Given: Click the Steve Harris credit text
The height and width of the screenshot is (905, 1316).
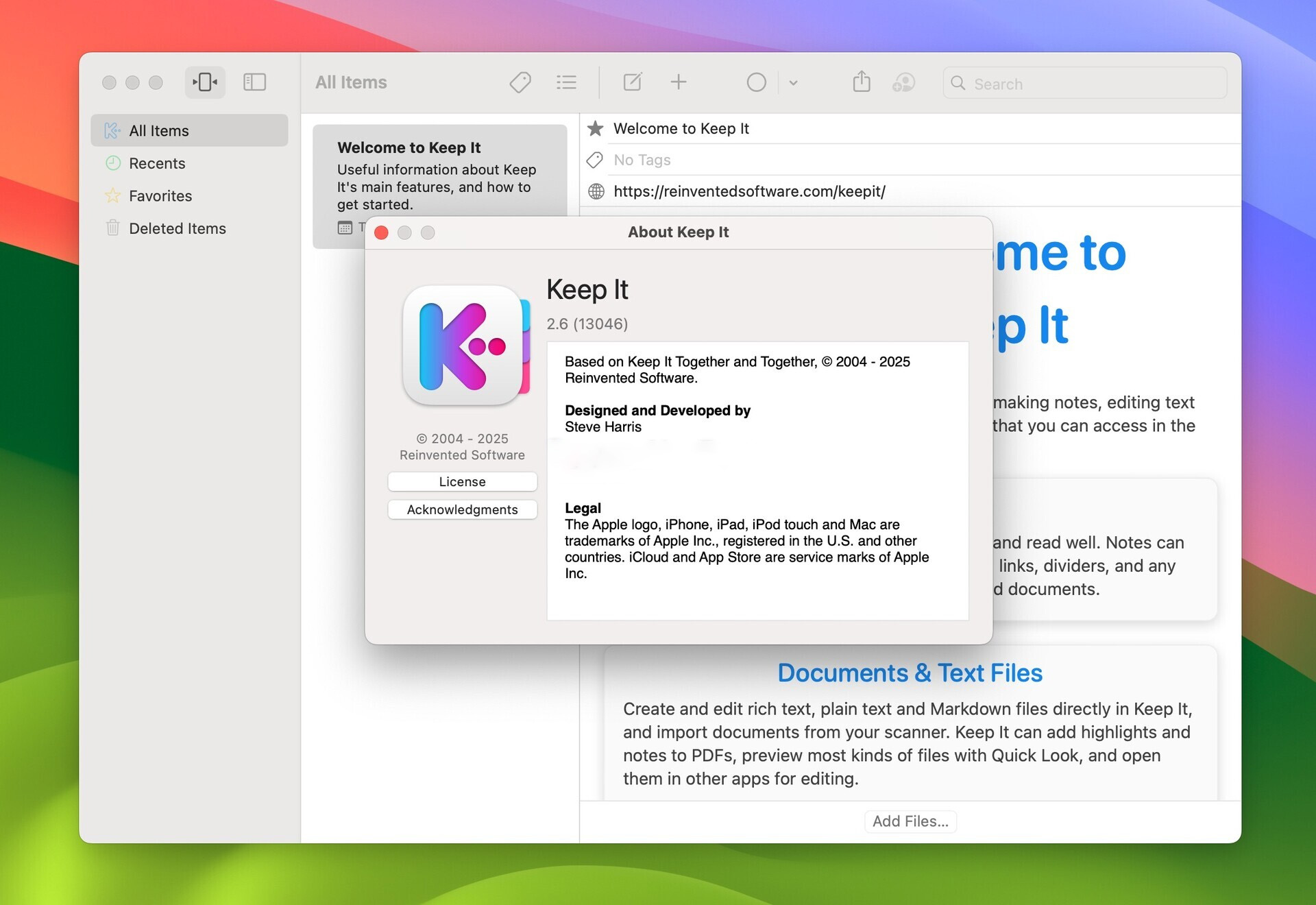Looking at the screenshot, I should click(x=603, y=426).
